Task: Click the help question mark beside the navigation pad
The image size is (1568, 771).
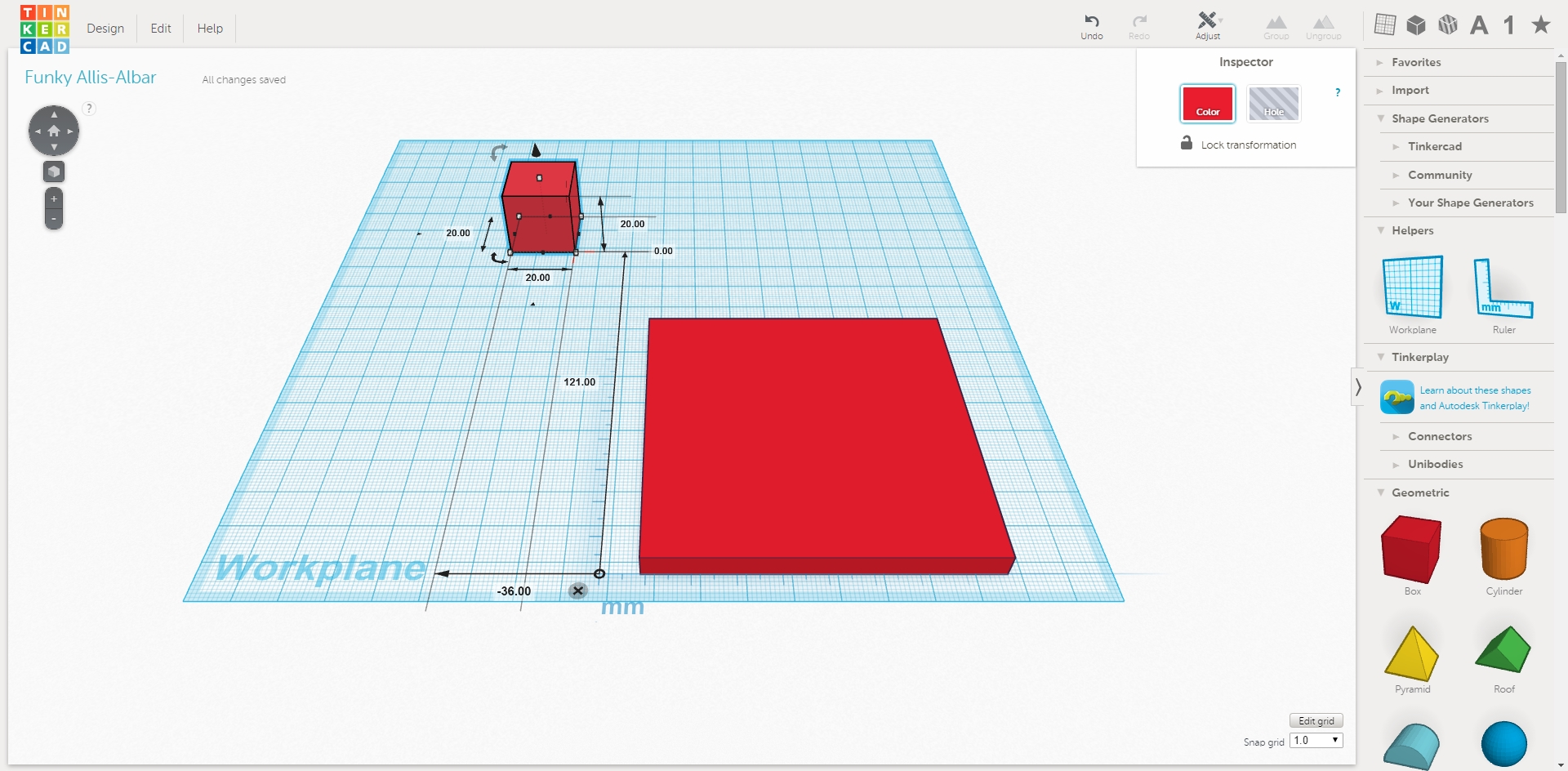Action: [90, 108]
